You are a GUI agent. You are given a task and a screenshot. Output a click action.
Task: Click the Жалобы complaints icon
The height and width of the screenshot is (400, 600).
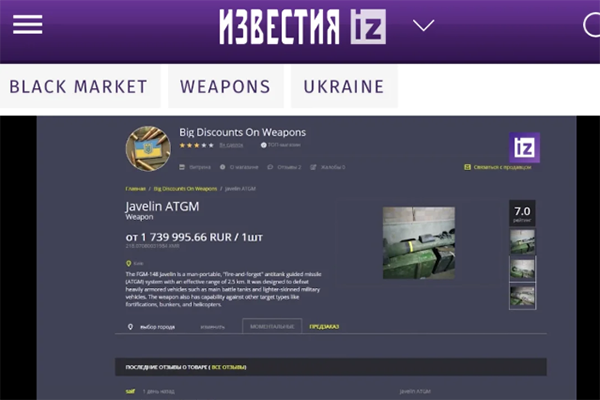click(x=313, y=167)
